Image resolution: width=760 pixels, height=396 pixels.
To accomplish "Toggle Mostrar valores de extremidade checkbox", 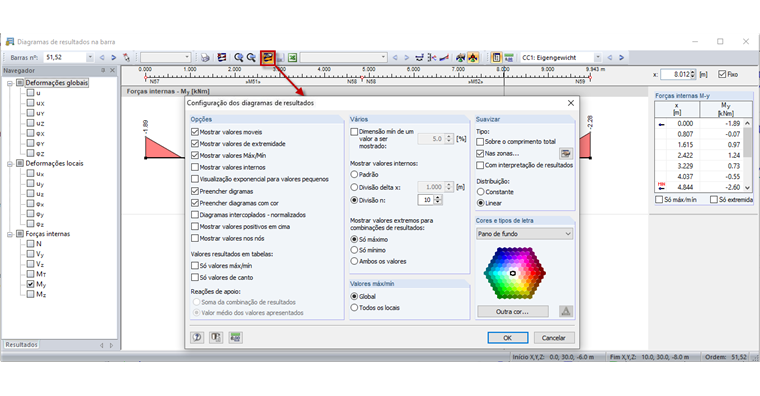I will pyautogui.click(x=195, y=143).
